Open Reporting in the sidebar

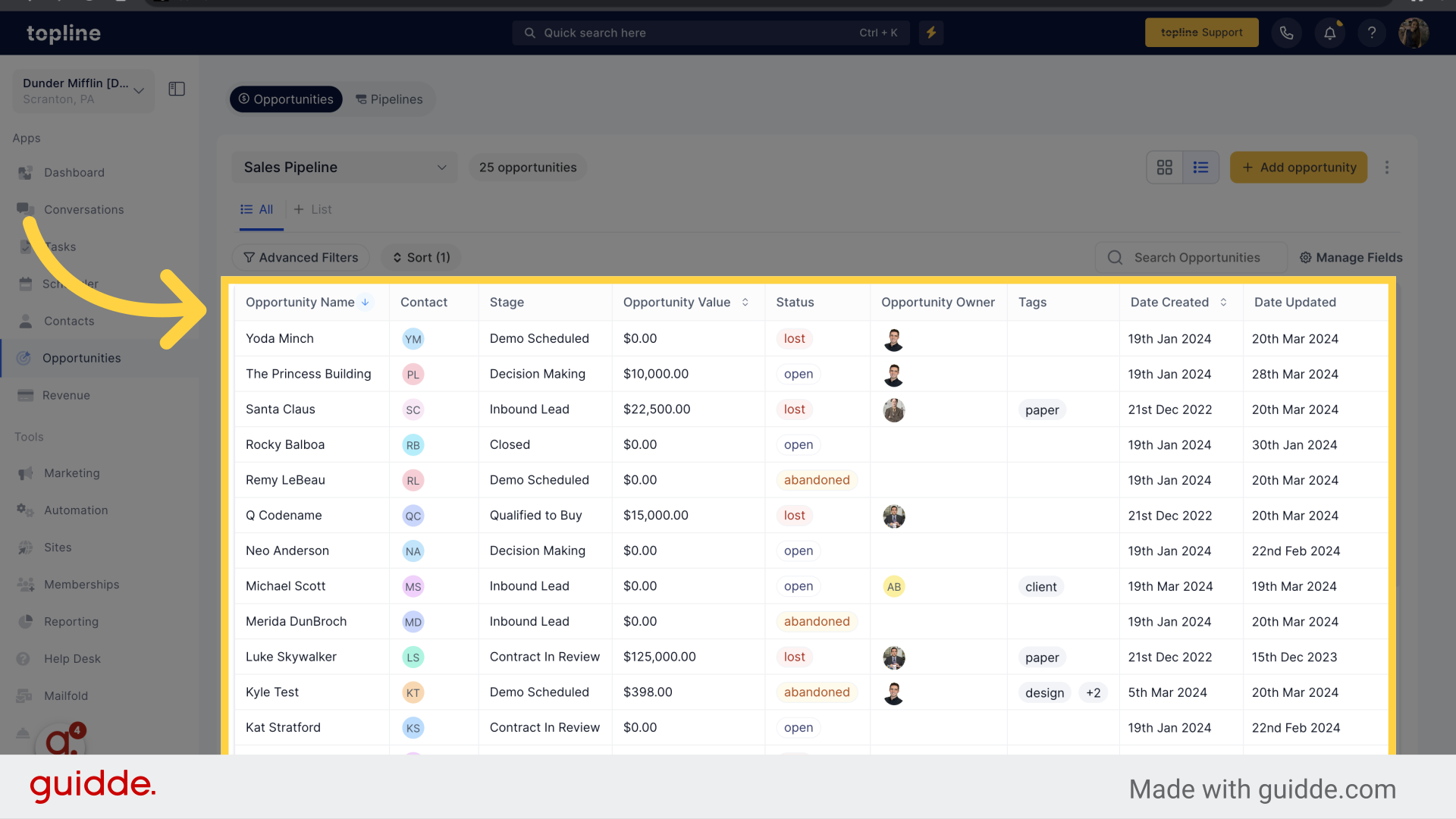point(71,622)
